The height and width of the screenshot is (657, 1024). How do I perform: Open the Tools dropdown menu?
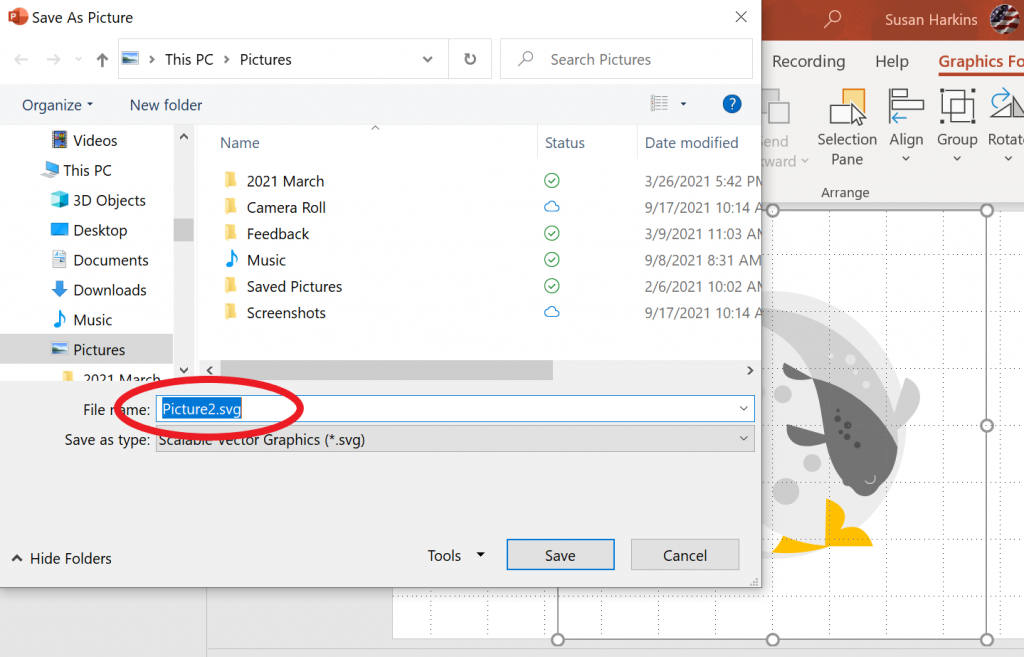click(455, 554)
